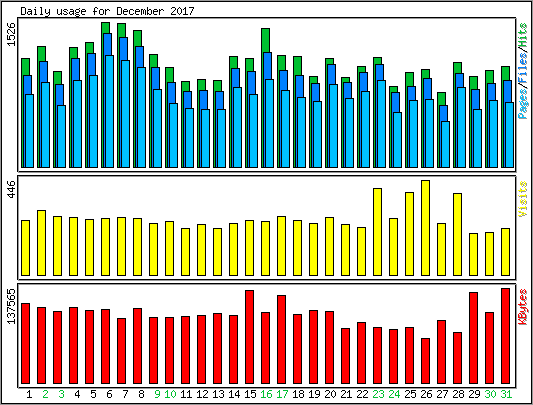Click the light blue pages bar for day 6
Screen dimensions: 533x405
pos(109,112)
